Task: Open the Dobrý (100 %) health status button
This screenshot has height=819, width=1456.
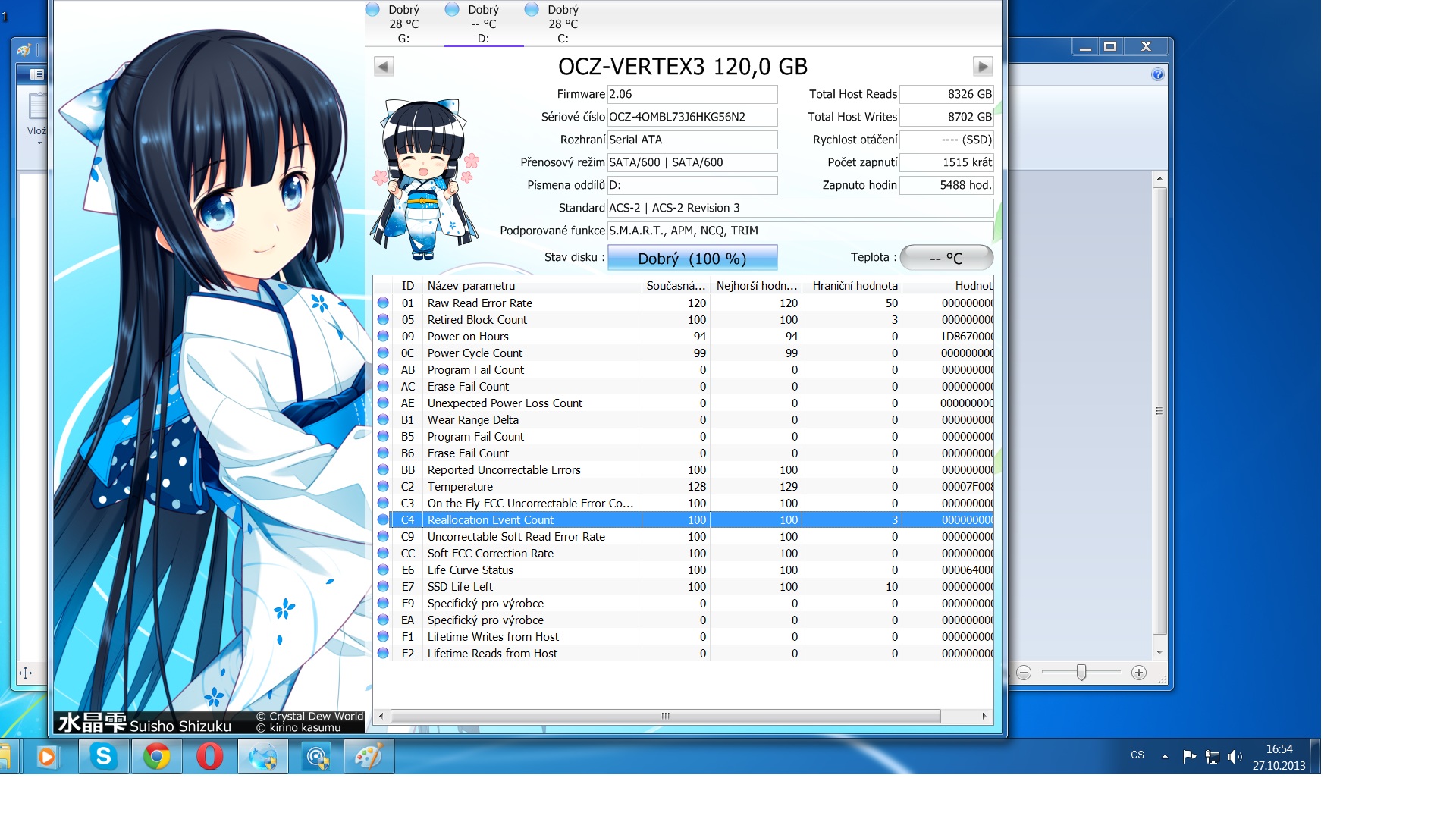Action: pyautogui.click(x=692, y=258)
